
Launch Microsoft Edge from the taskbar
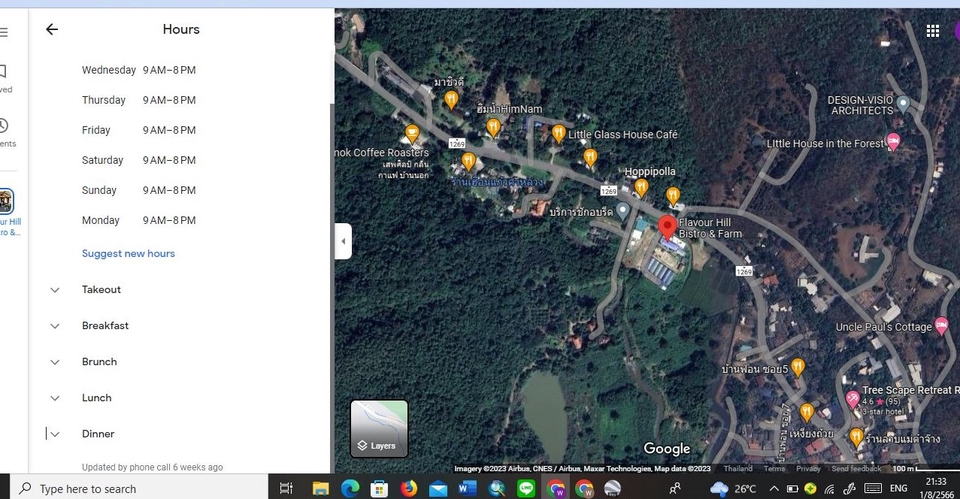coord(350,489)
